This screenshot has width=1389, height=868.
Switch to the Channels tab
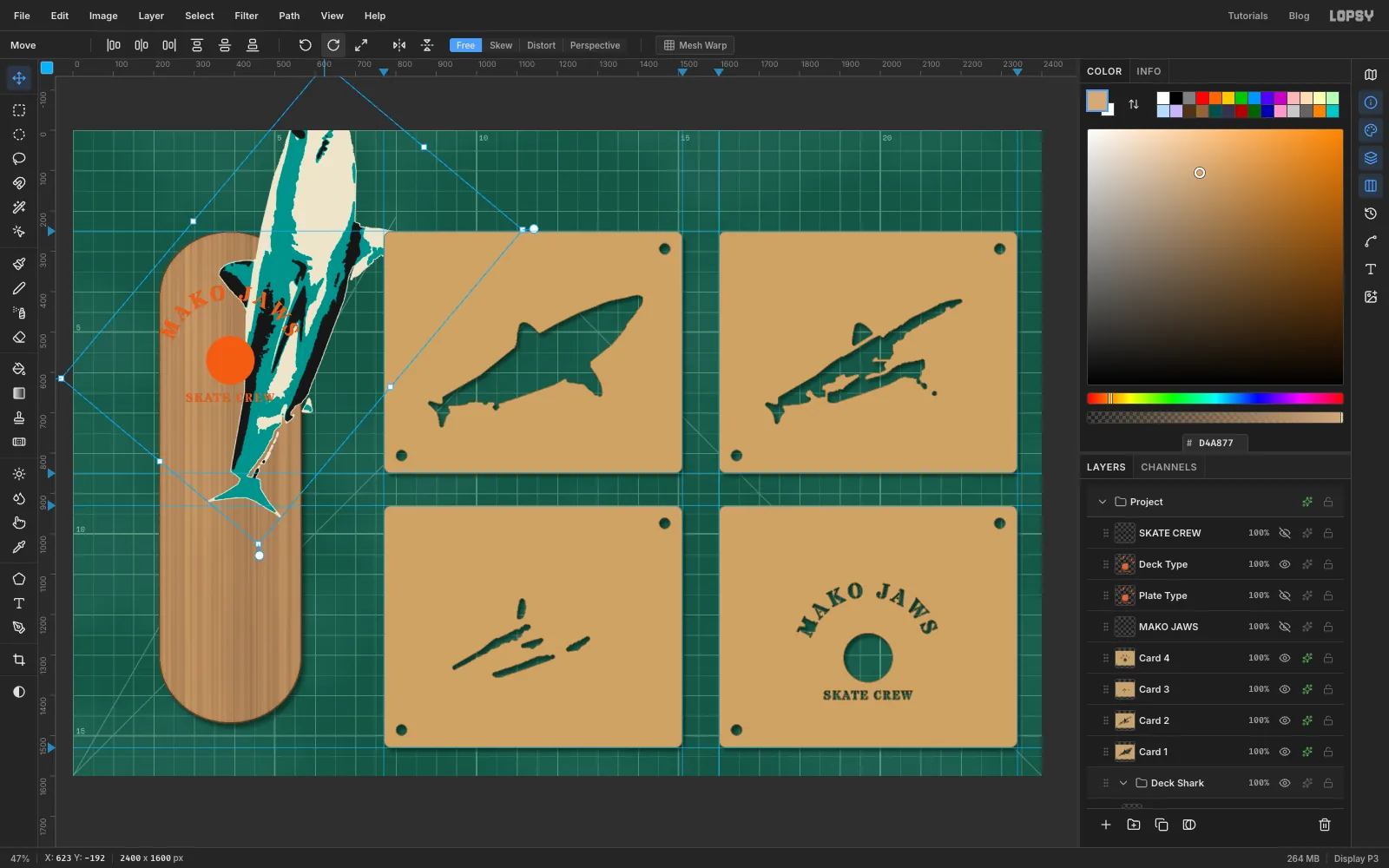[x=1168, y=467]
